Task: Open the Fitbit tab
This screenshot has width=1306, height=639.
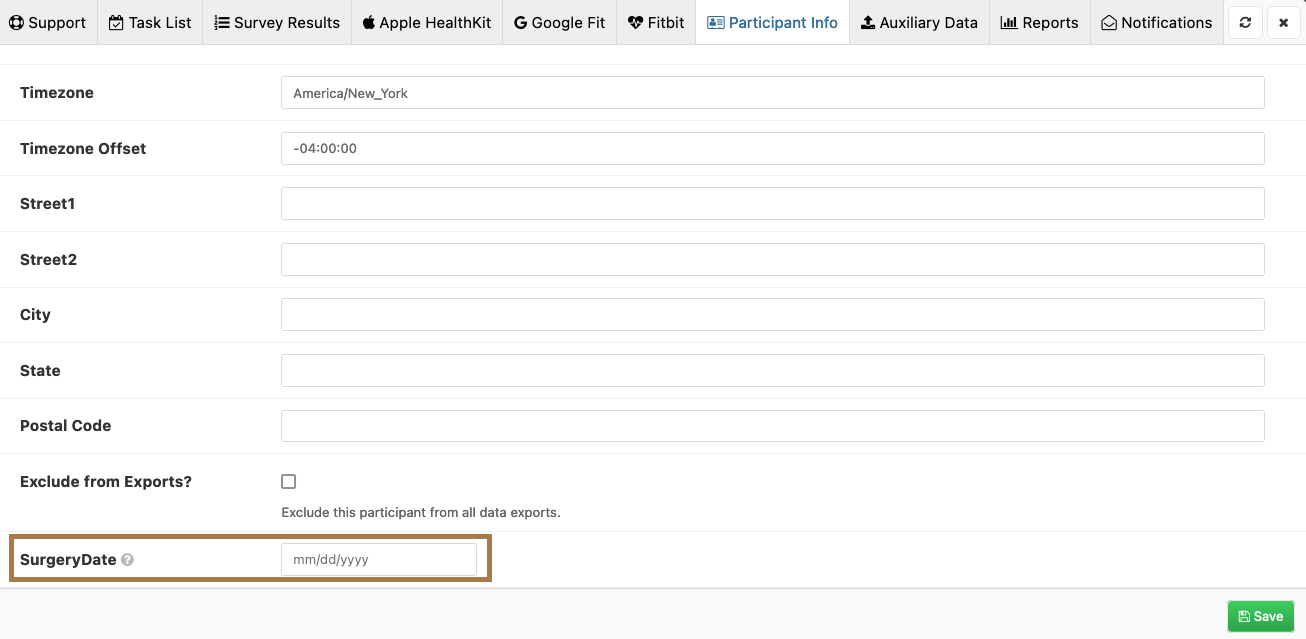Action: (656, 22)
